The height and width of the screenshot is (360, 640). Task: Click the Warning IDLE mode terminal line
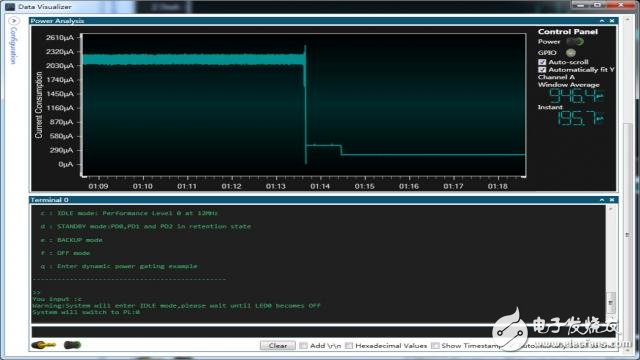pos(176,306)
